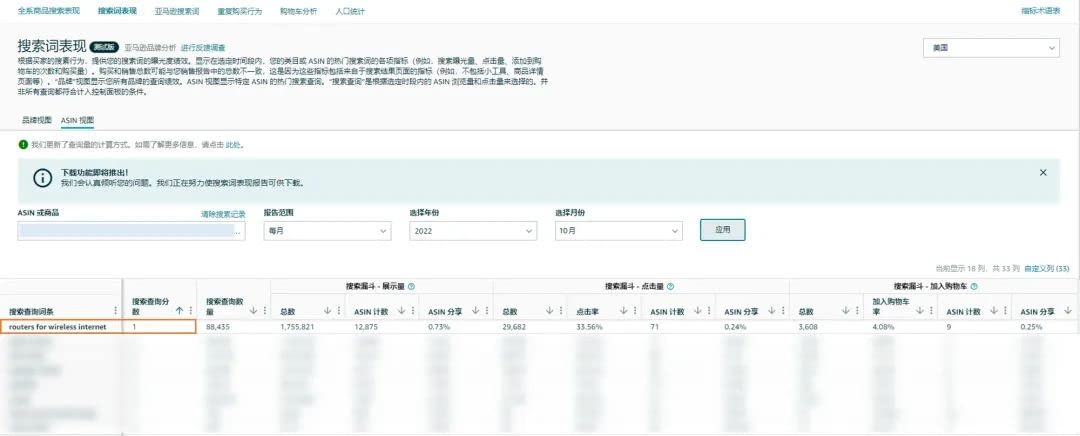Click the 清除搜索记录 link
Image resolution: width=1080 pixels, height=436 pixels.
tap(222, 214)
